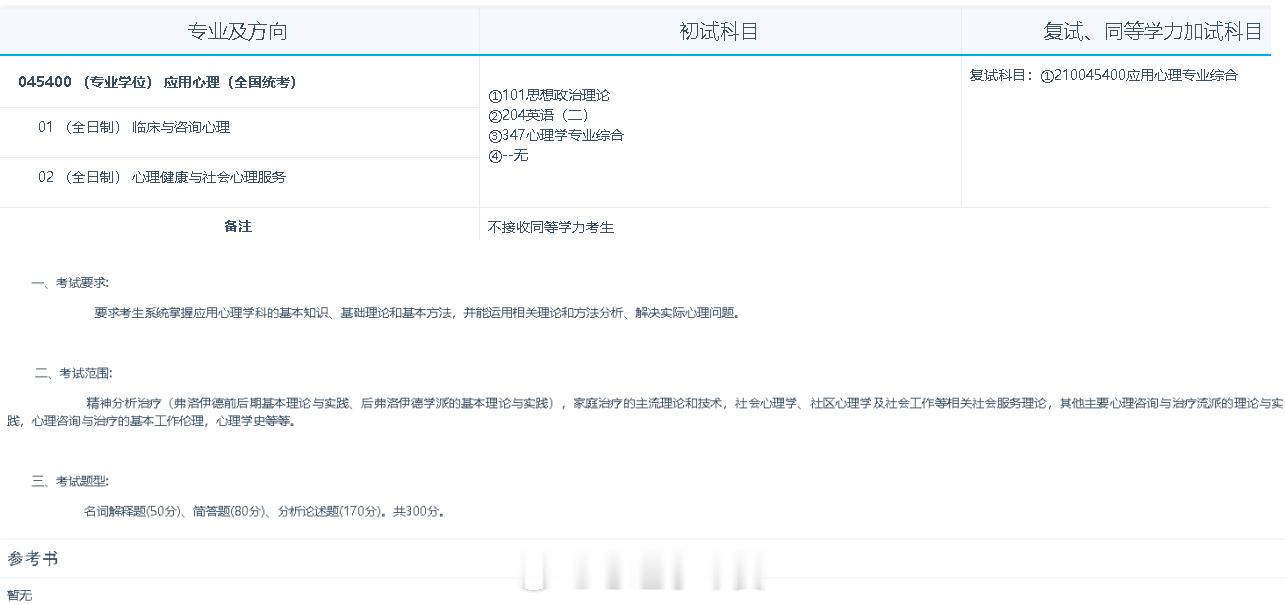
Task: Click the 参考书 section heading
Action: (x=33, y=558)
